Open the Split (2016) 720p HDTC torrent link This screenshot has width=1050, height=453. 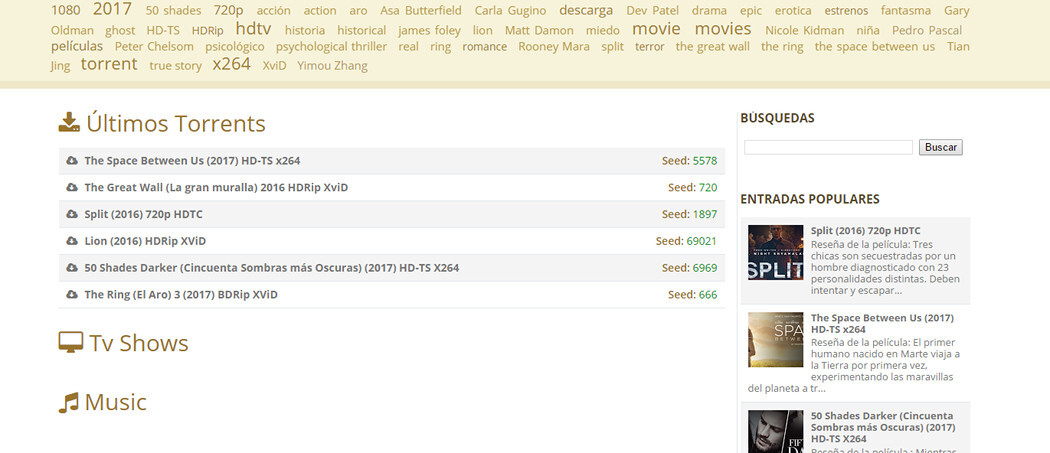tap(145, 214)
